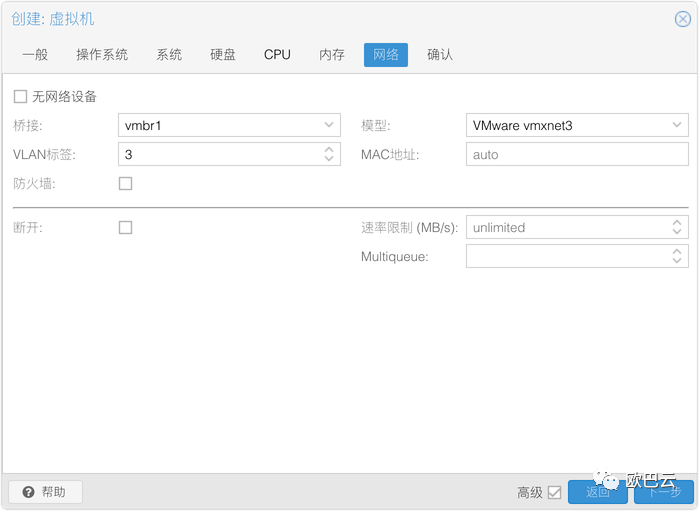Increase the 速率限制 value with up arrow
699x511 pixels.
pyautogui.click(x=677, y=223)
